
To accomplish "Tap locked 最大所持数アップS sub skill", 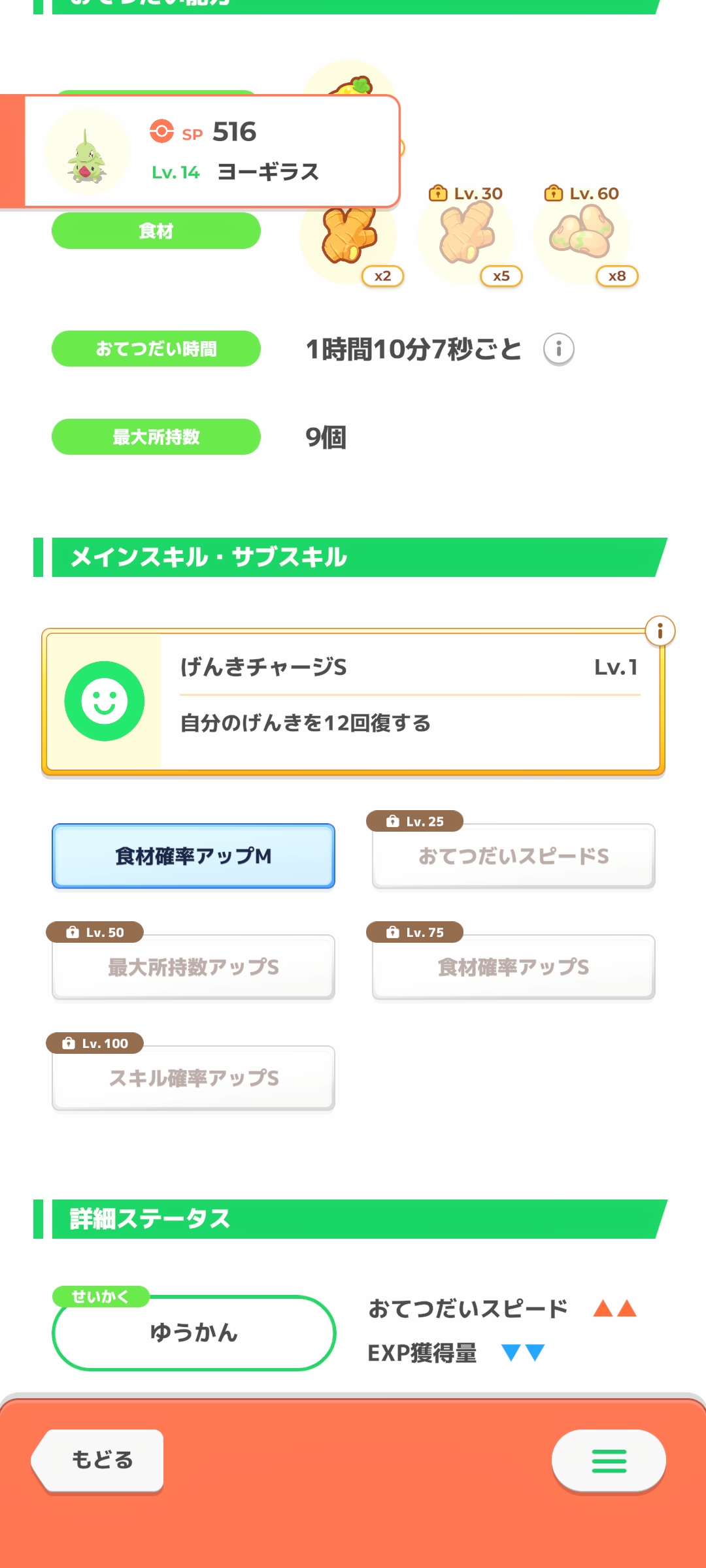I will (193, 967).
